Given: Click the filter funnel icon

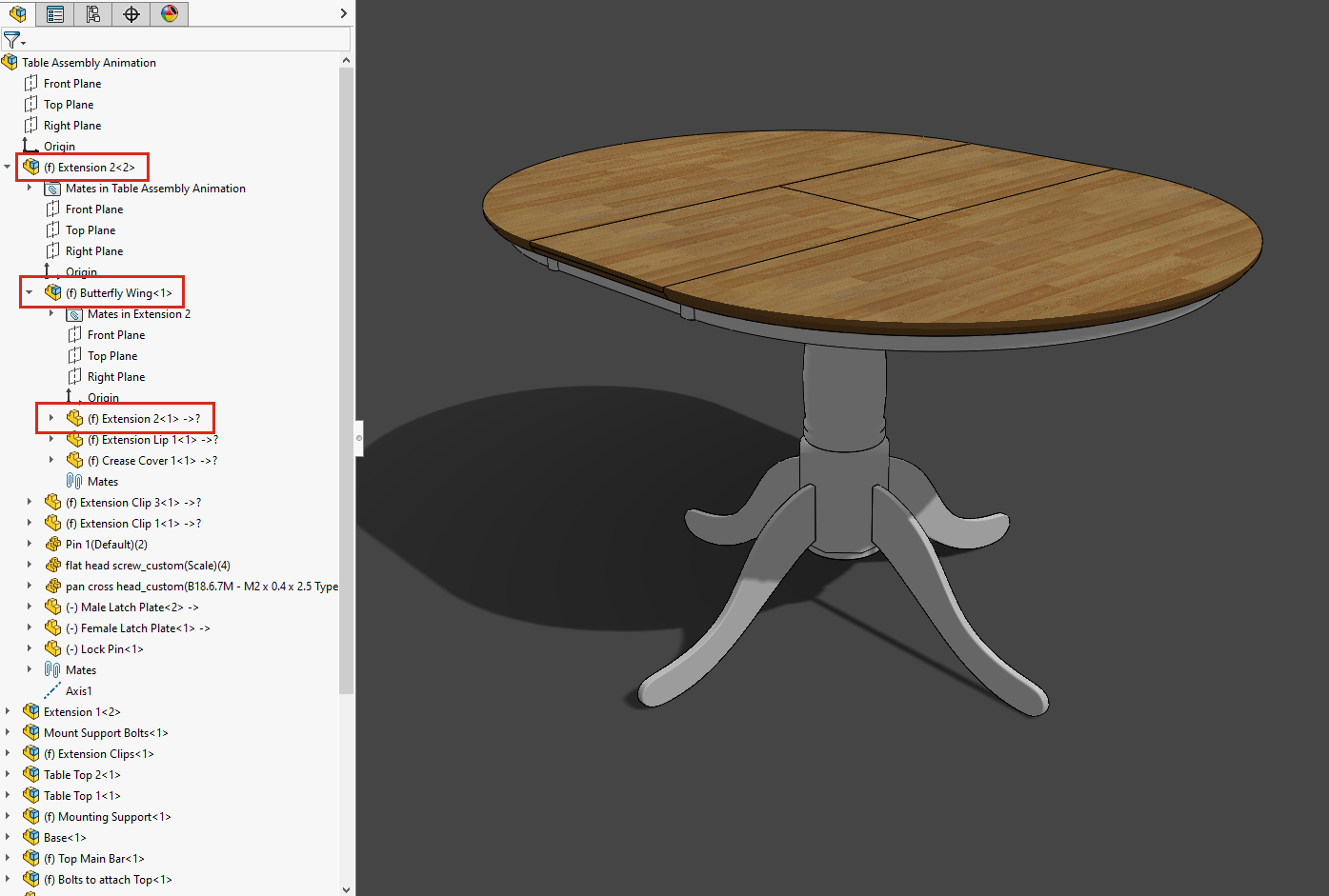Looking at the screenshot, I should point(11,39).
